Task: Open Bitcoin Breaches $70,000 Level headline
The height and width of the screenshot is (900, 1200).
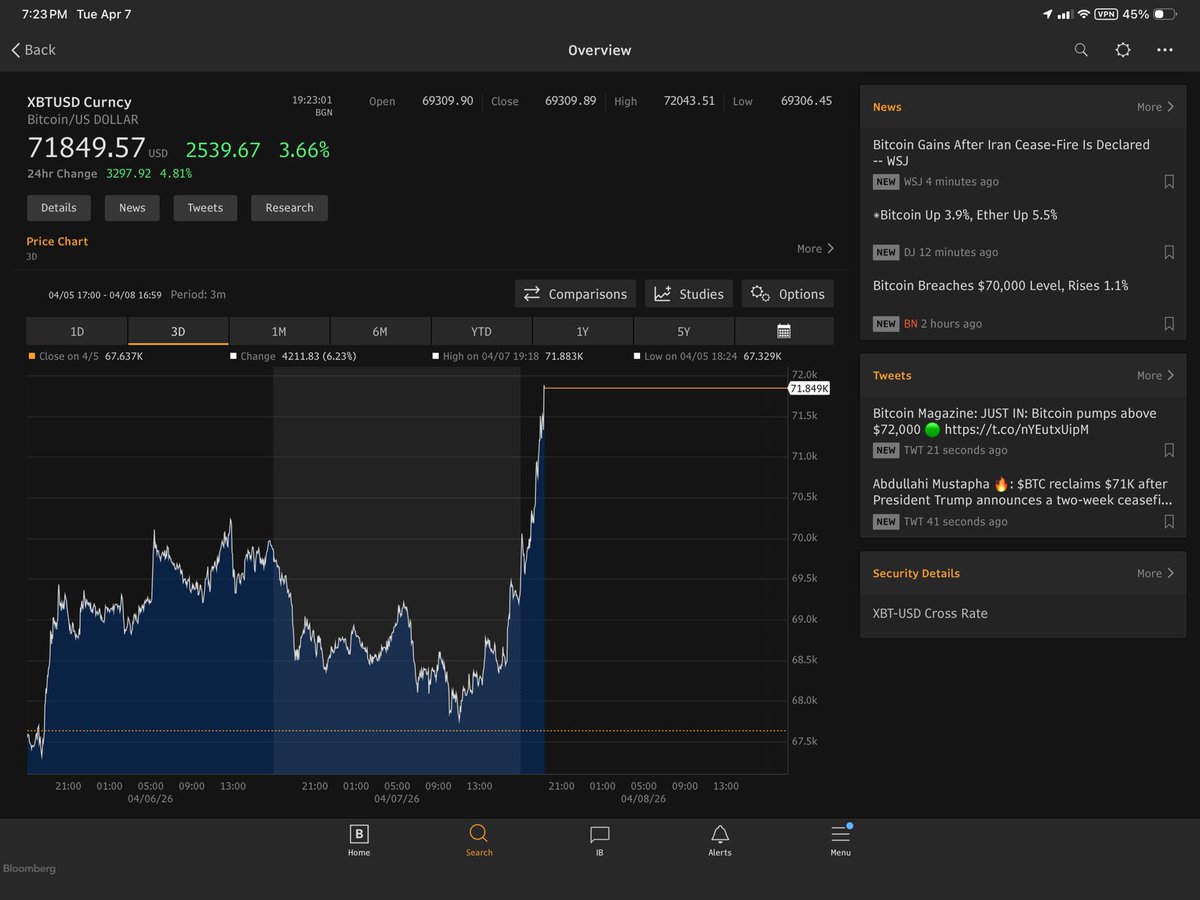Action: (1000, 286)
